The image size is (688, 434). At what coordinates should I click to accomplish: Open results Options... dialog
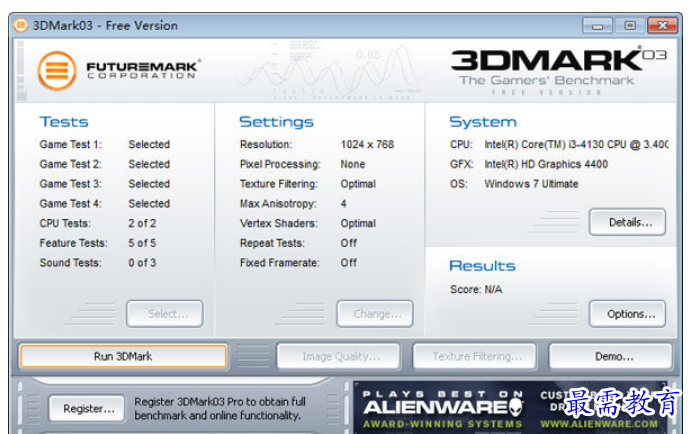pos(627,314)
